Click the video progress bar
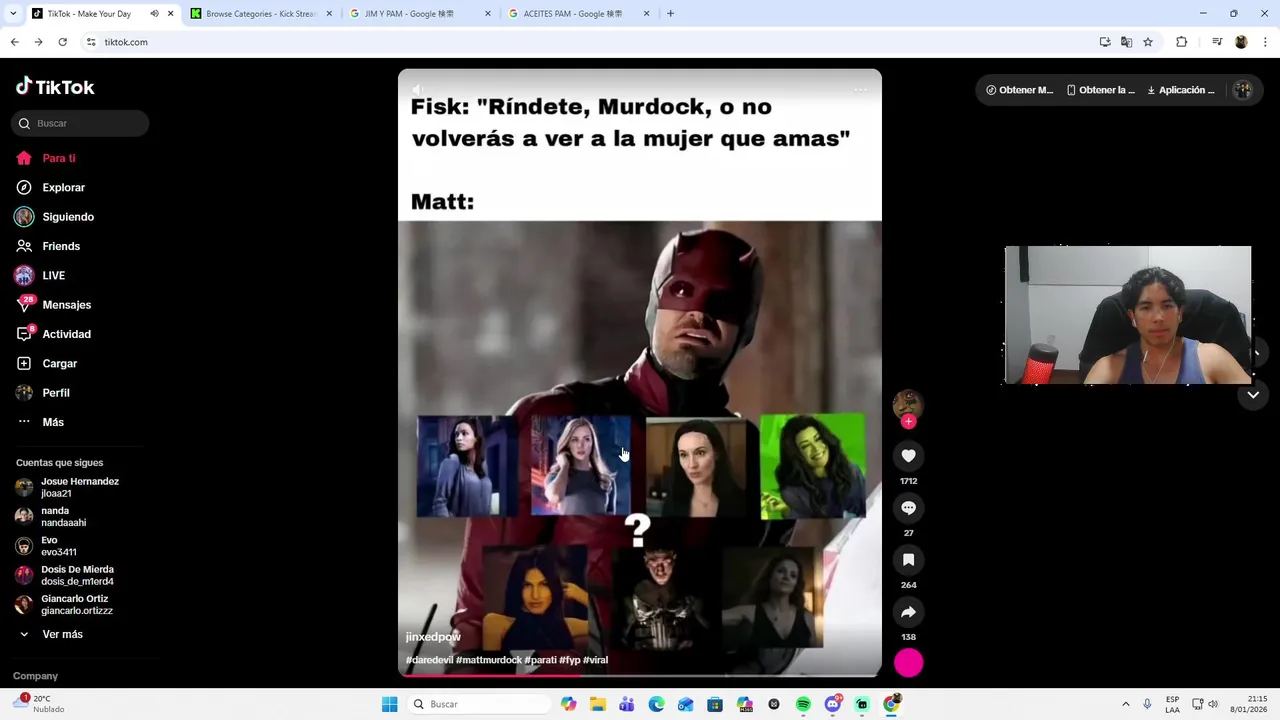Viewport: 1280px width, 720px height. click(640, 674)
